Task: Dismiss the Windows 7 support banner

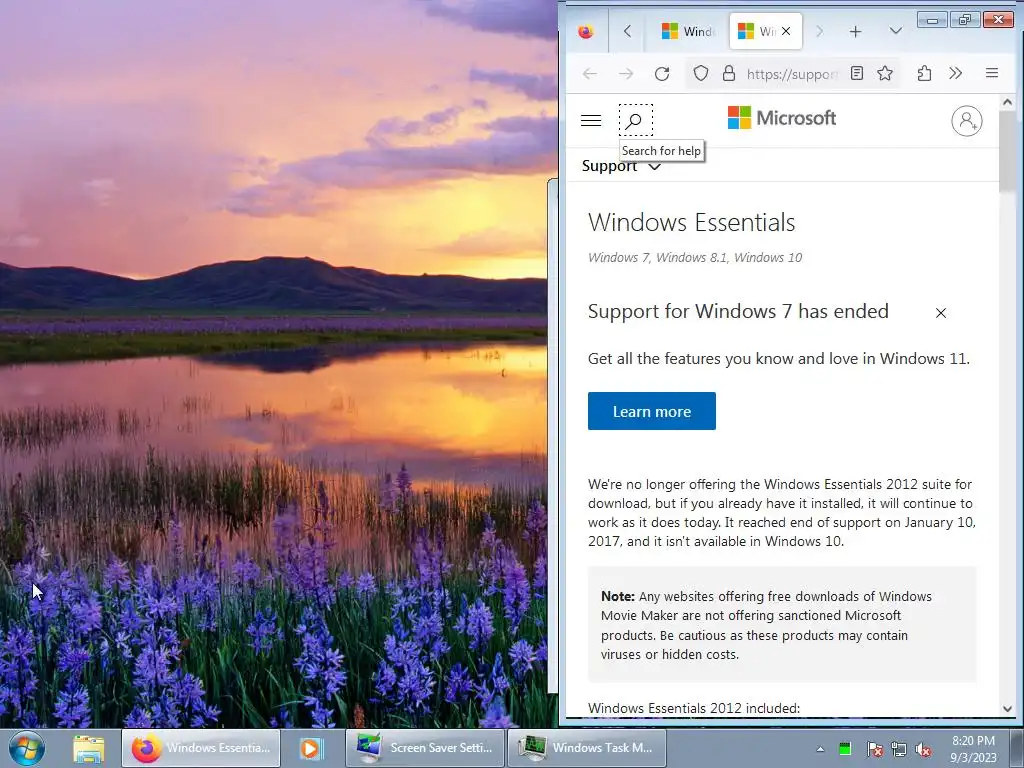Action: tap(940, 313)
